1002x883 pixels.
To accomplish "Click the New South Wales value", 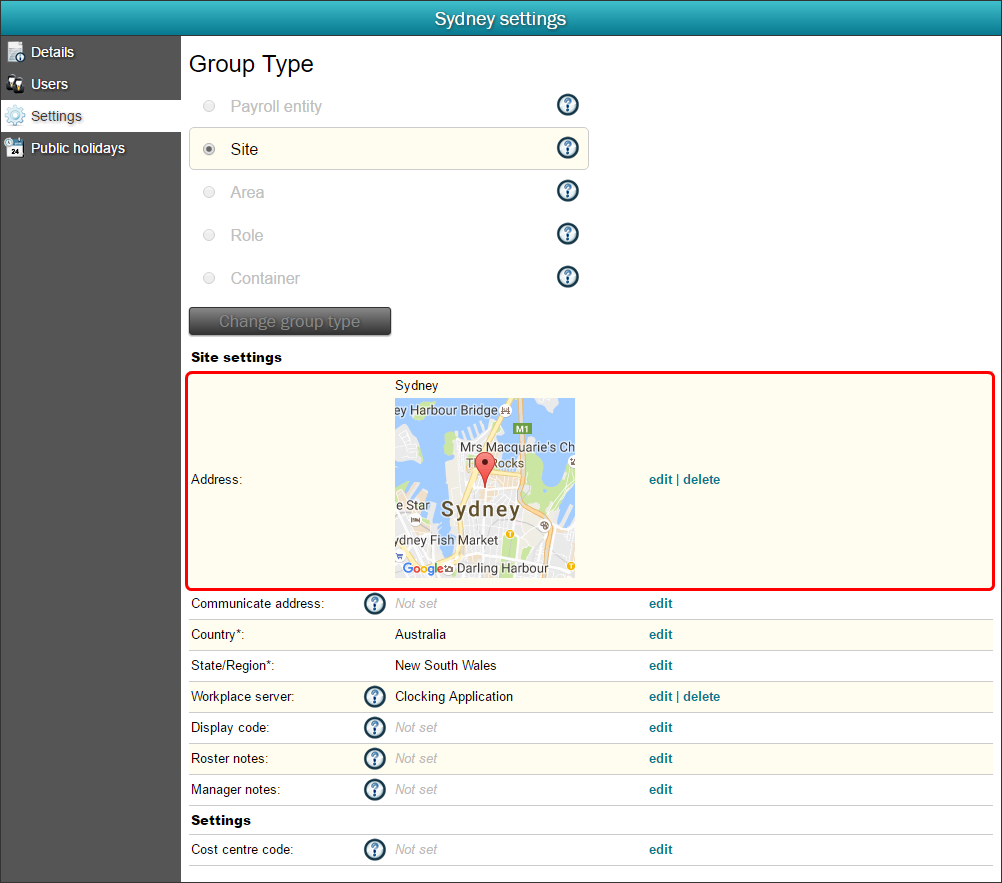I will tap(445, 665).
